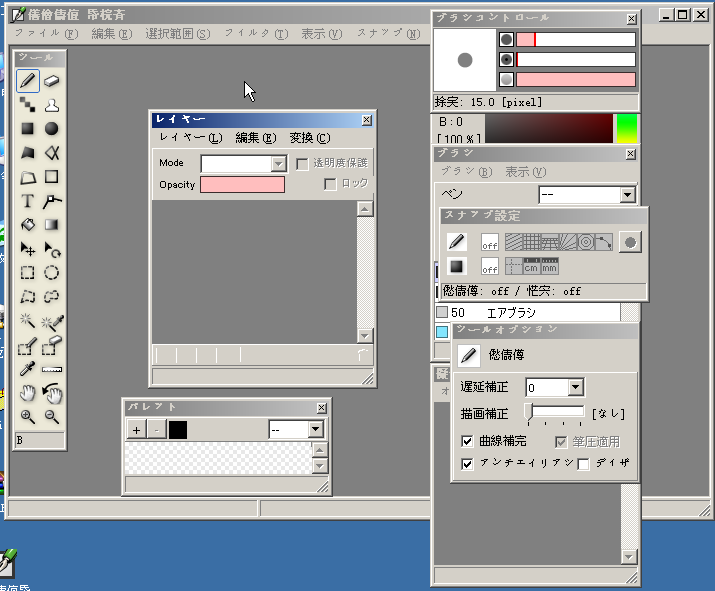Select the hand pan tool

tap(27, 393)
